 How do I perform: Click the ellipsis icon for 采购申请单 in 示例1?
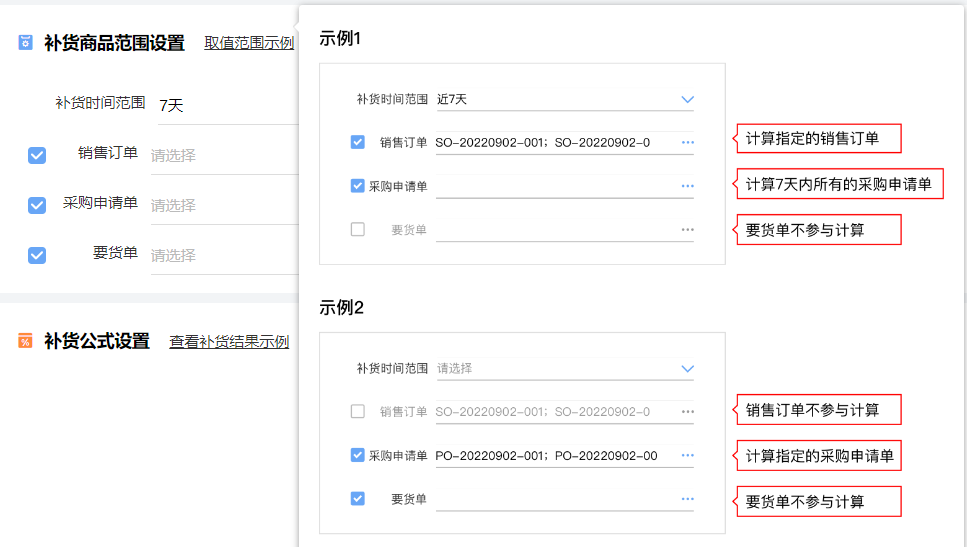coord(687,186)
